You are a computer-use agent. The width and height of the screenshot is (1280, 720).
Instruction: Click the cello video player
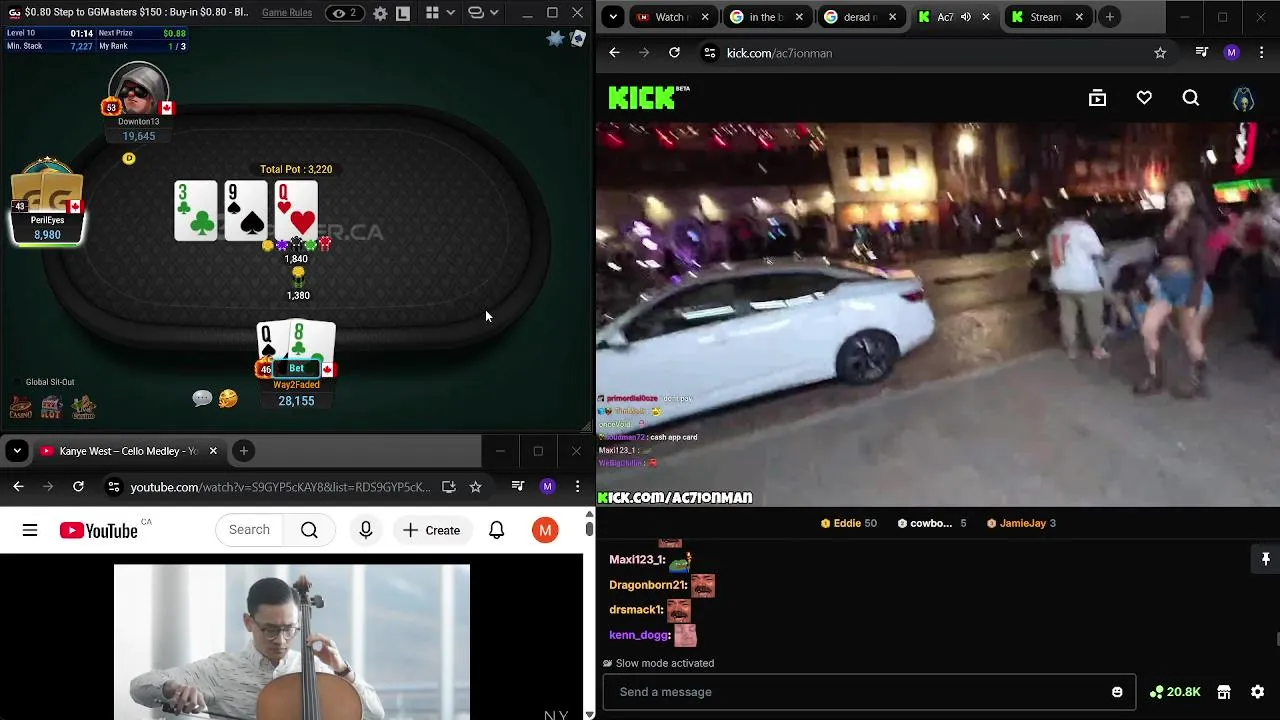coord(291,641)
